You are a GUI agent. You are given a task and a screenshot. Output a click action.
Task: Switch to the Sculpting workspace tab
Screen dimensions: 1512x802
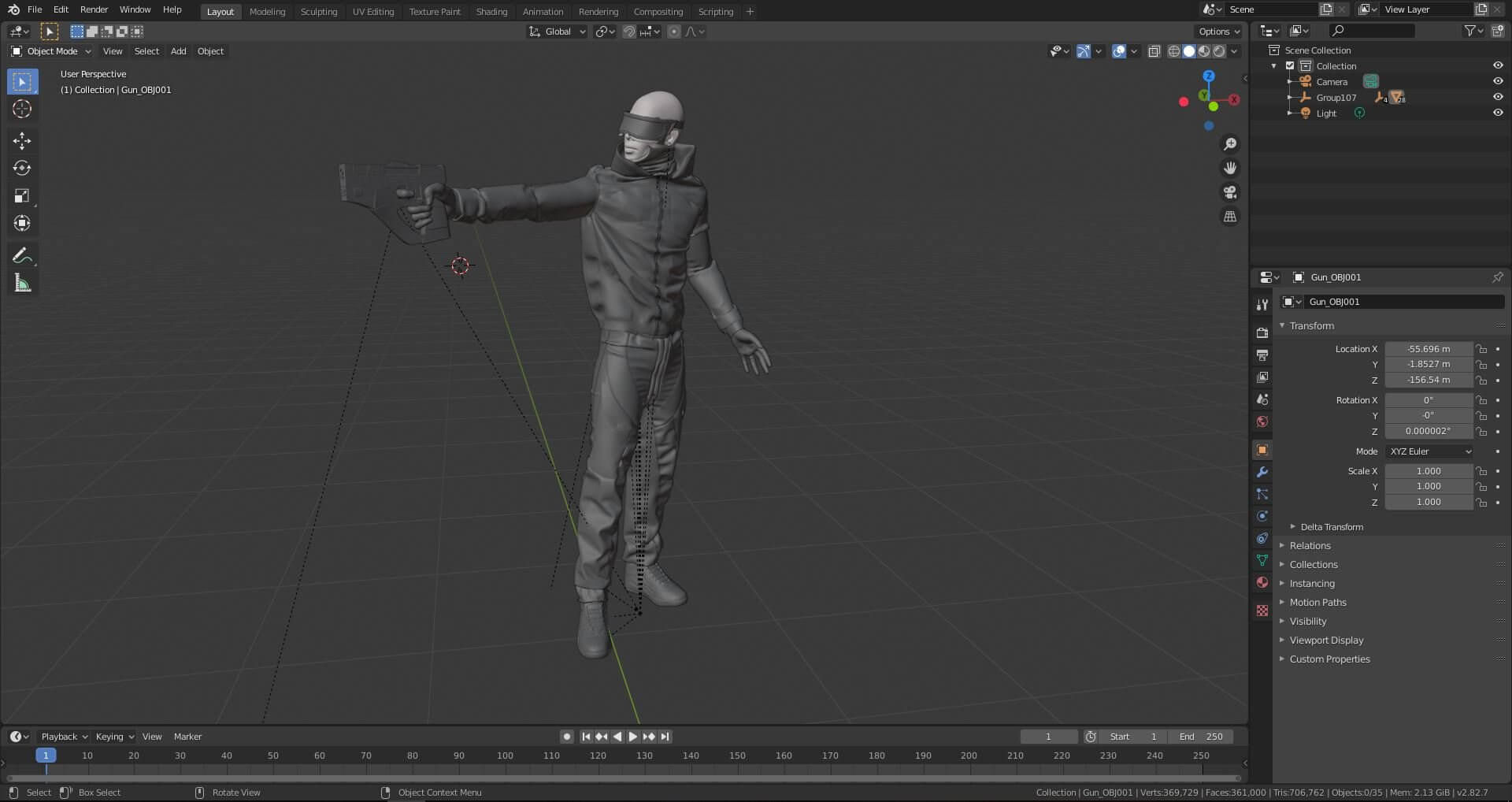319,11
